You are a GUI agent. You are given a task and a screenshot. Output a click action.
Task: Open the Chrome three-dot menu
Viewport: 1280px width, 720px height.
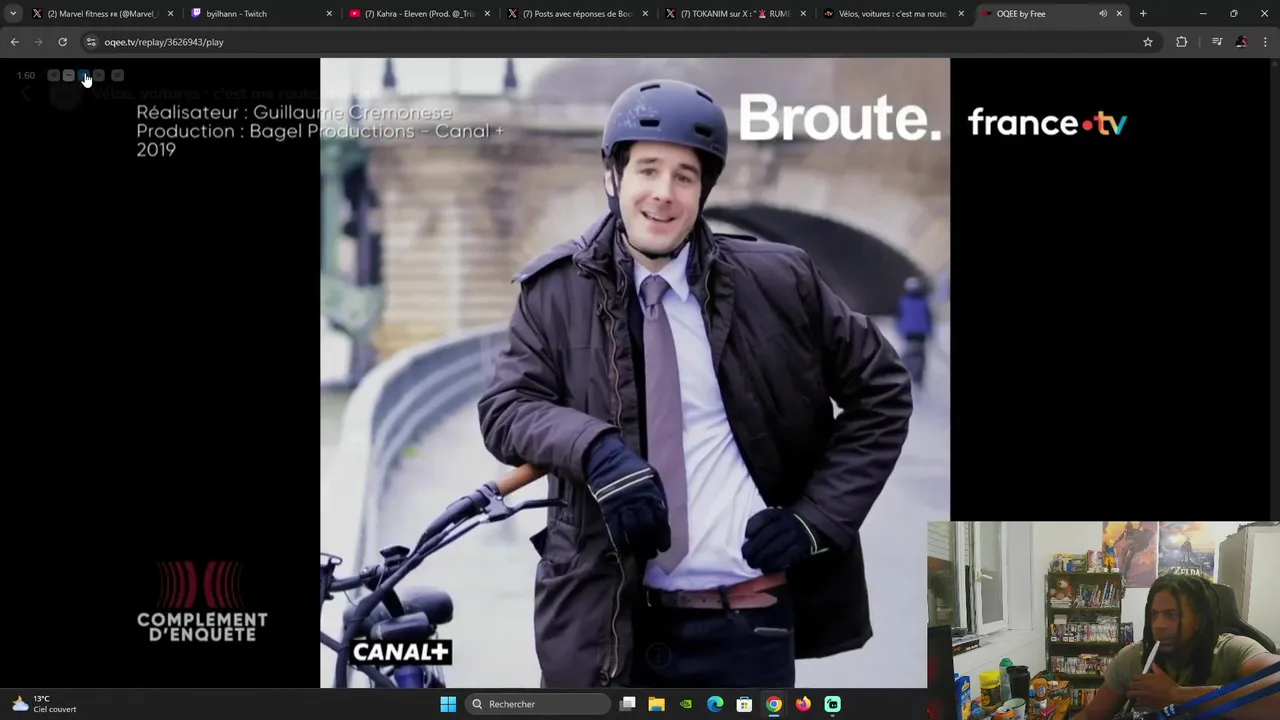(1266, 42)
